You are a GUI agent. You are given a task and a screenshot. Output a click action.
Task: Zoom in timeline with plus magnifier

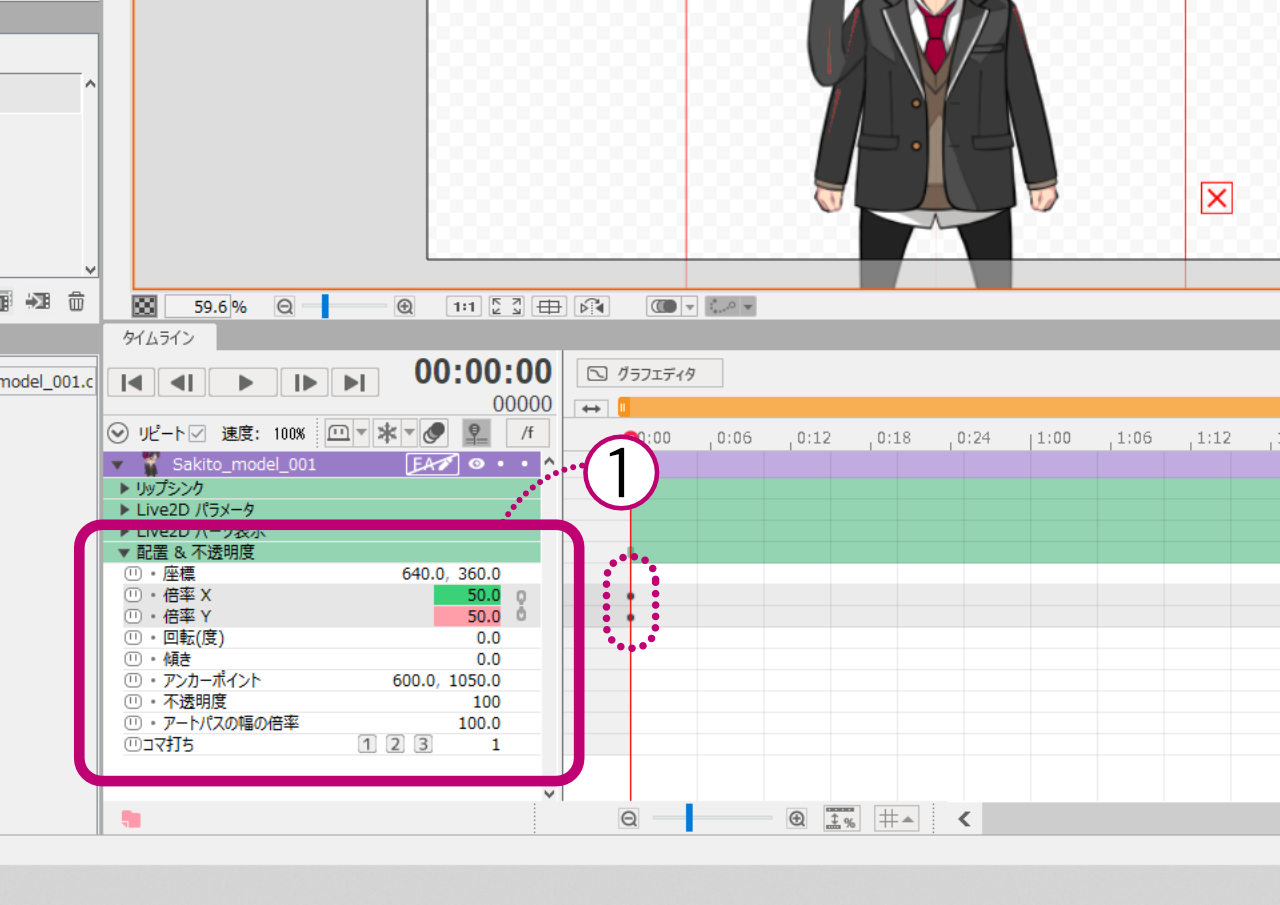point(797,819)
